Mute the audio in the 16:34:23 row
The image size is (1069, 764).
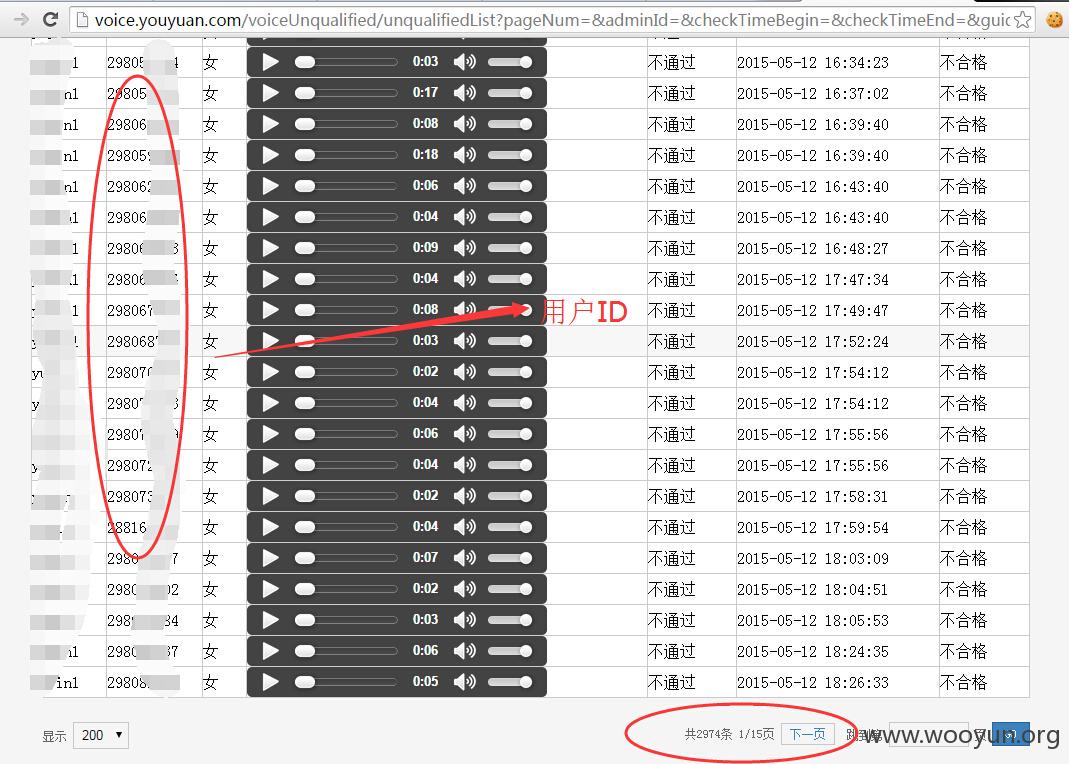tap(465, 62)
